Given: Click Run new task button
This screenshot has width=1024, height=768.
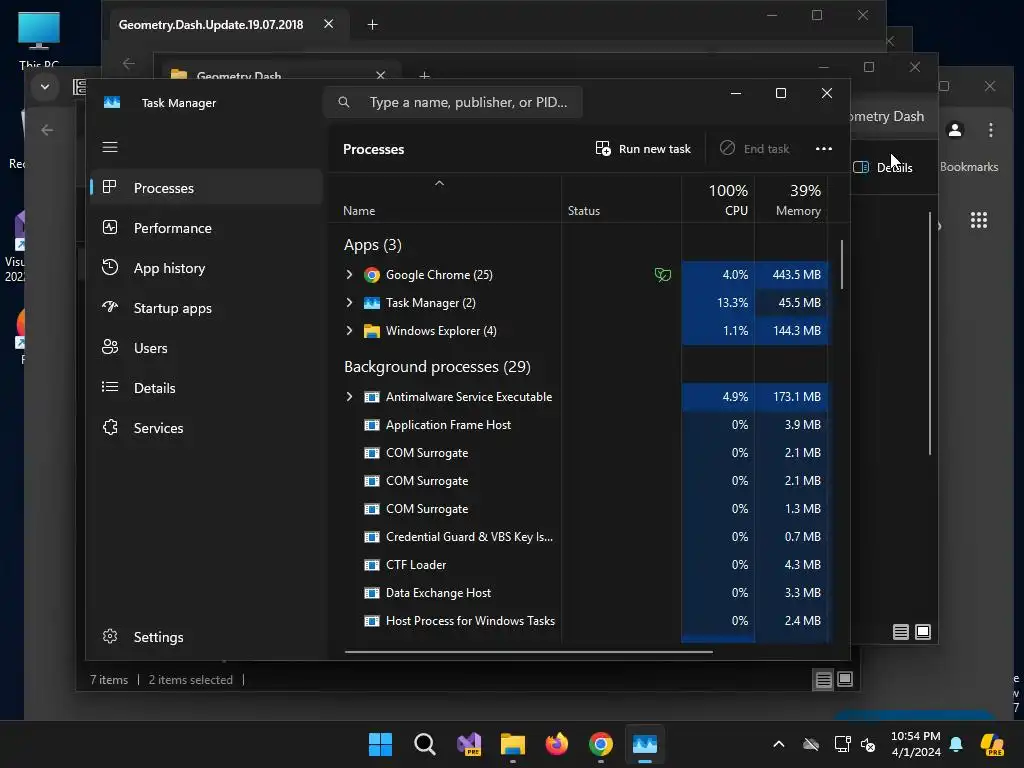Looking at the screenshot, I should point(643,149).
